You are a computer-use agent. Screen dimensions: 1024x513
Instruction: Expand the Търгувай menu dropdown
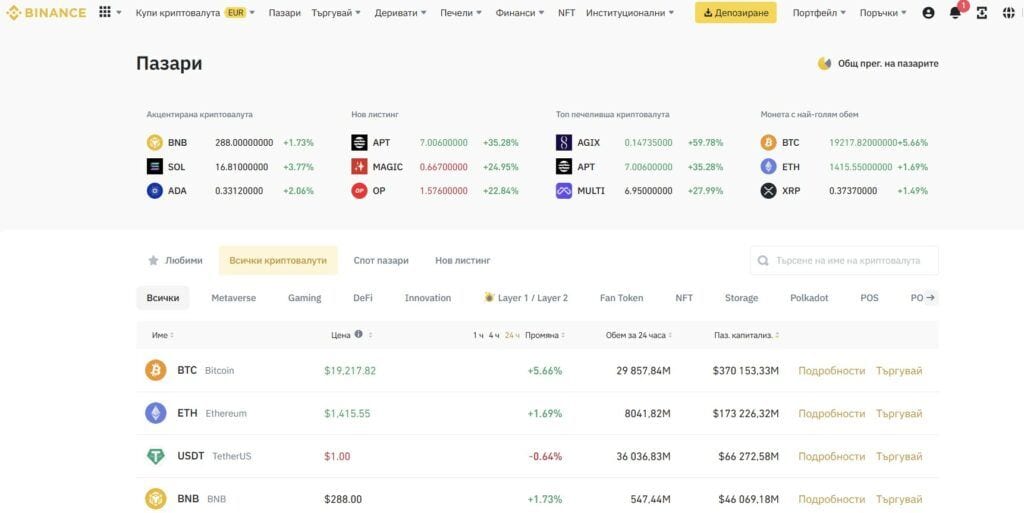[336, 12]
